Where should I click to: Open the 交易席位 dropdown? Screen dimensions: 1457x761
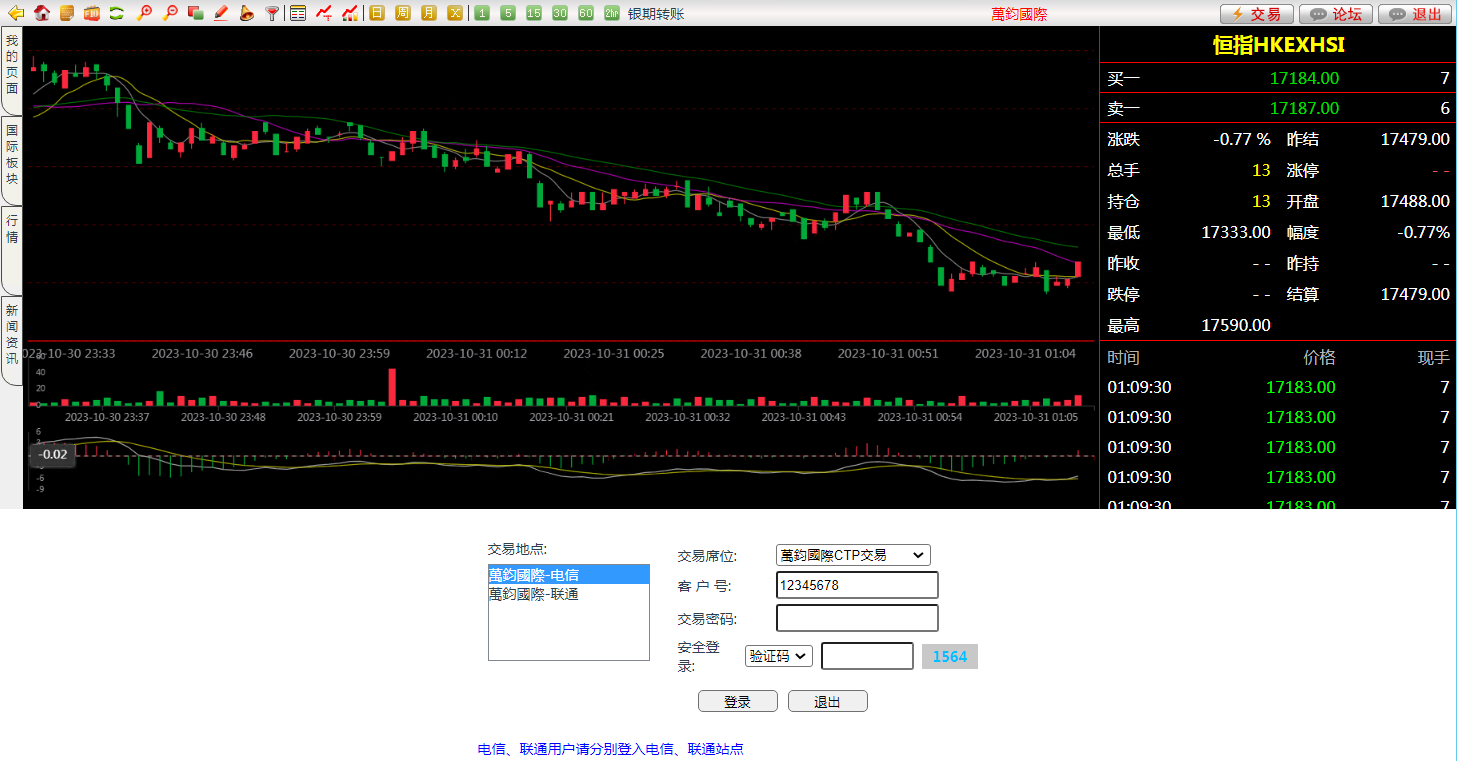click(x=853, y=555)
